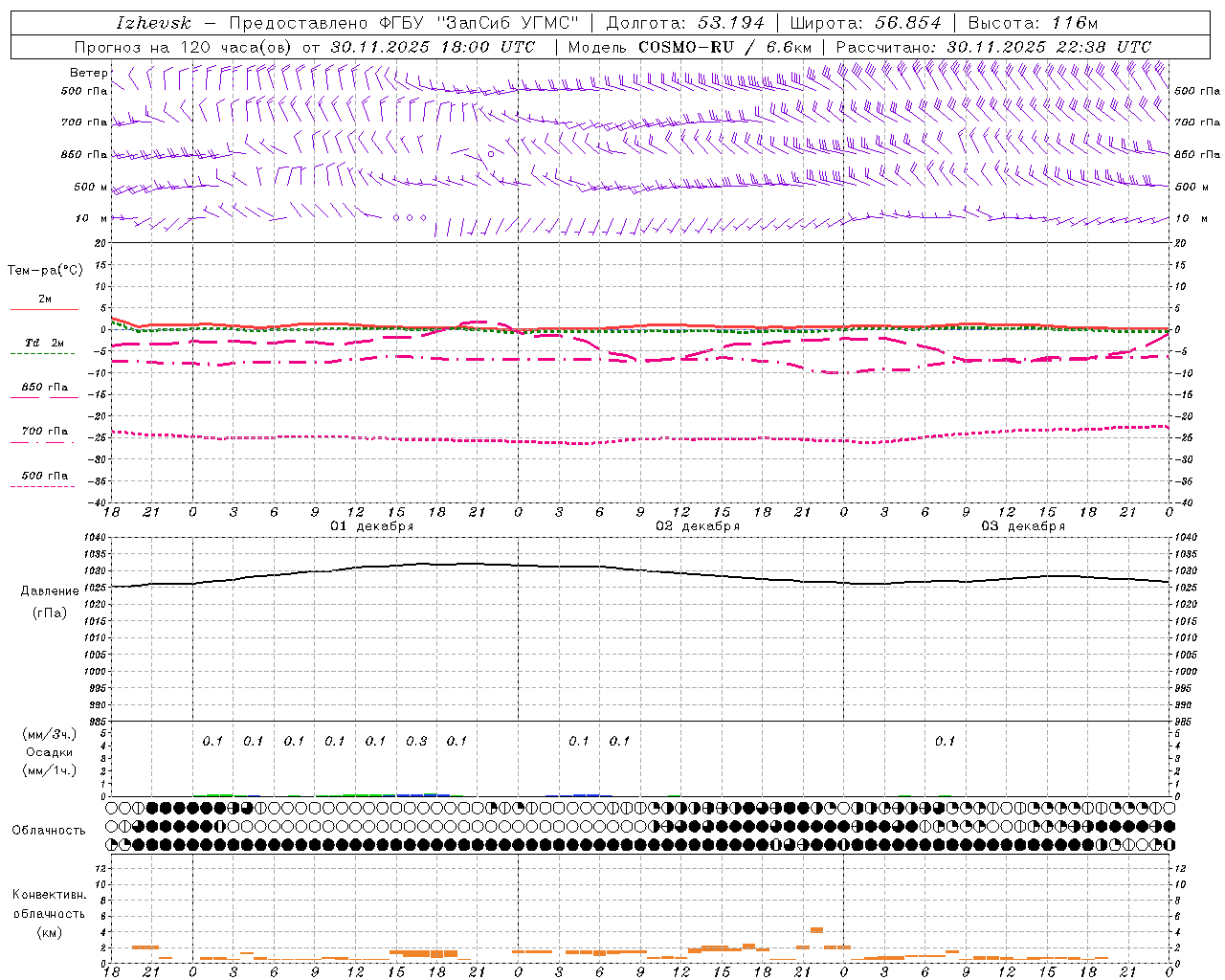Select the Давление panel label

click(50, 591)
